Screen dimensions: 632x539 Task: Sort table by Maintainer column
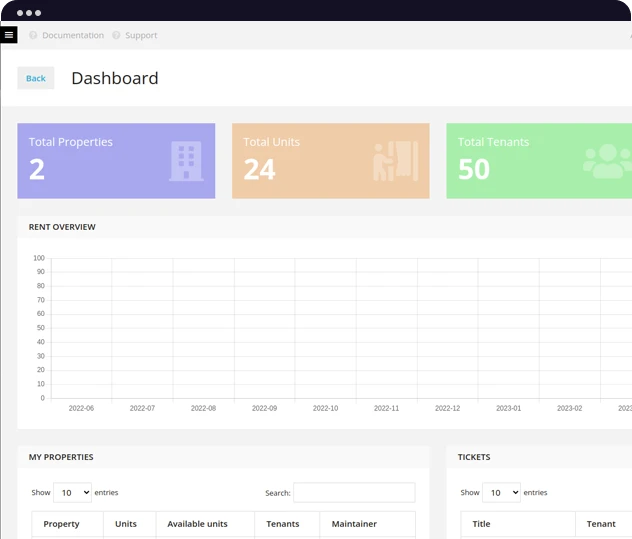point(354,524)
